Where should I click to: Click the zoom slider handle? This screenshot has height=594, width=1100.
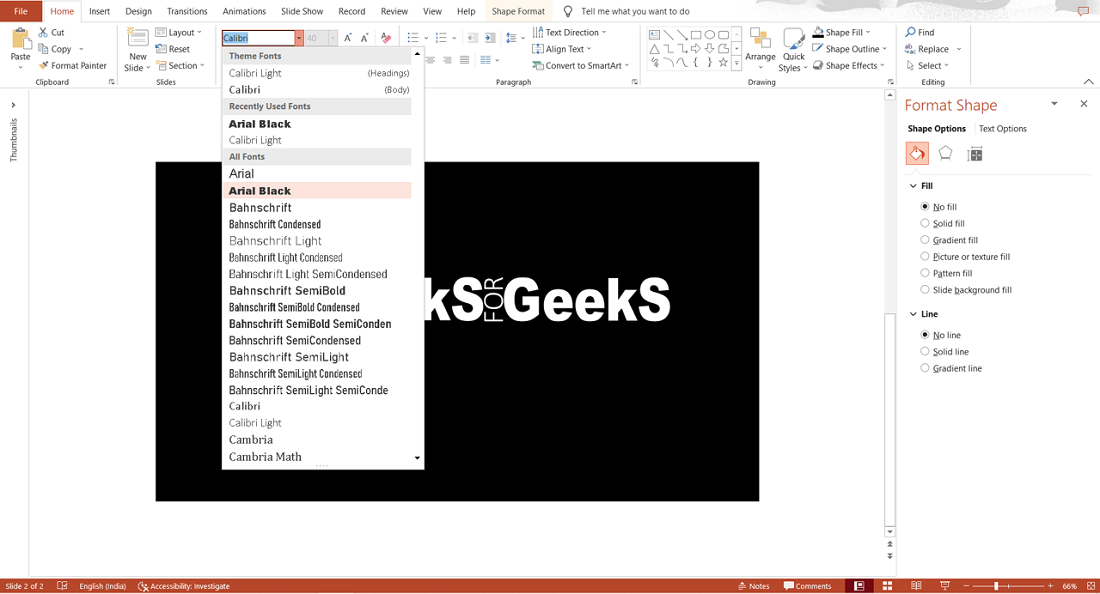(995, 586)
